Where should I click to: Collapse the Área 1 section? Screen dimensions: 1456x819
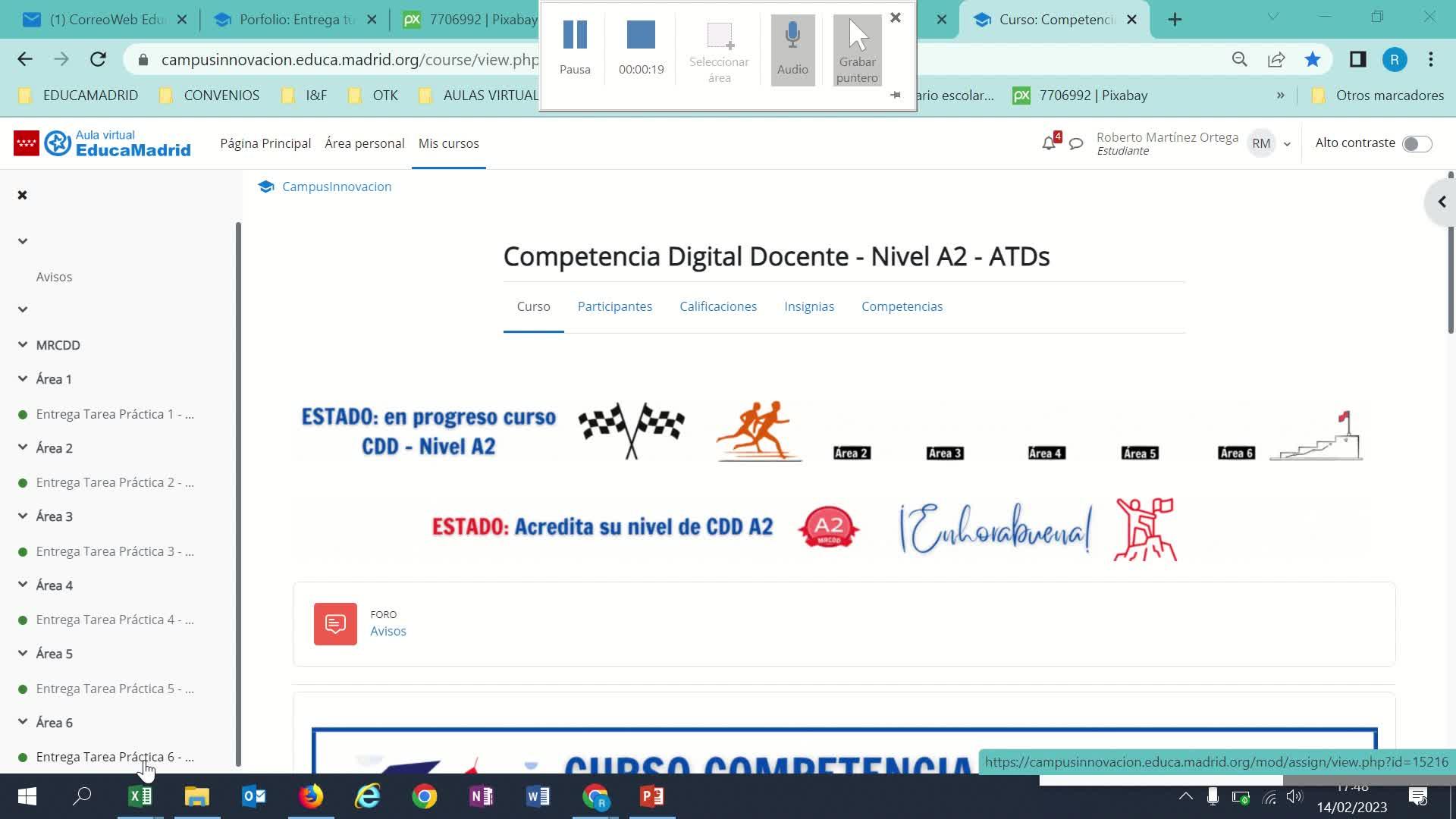pos(23,379)
